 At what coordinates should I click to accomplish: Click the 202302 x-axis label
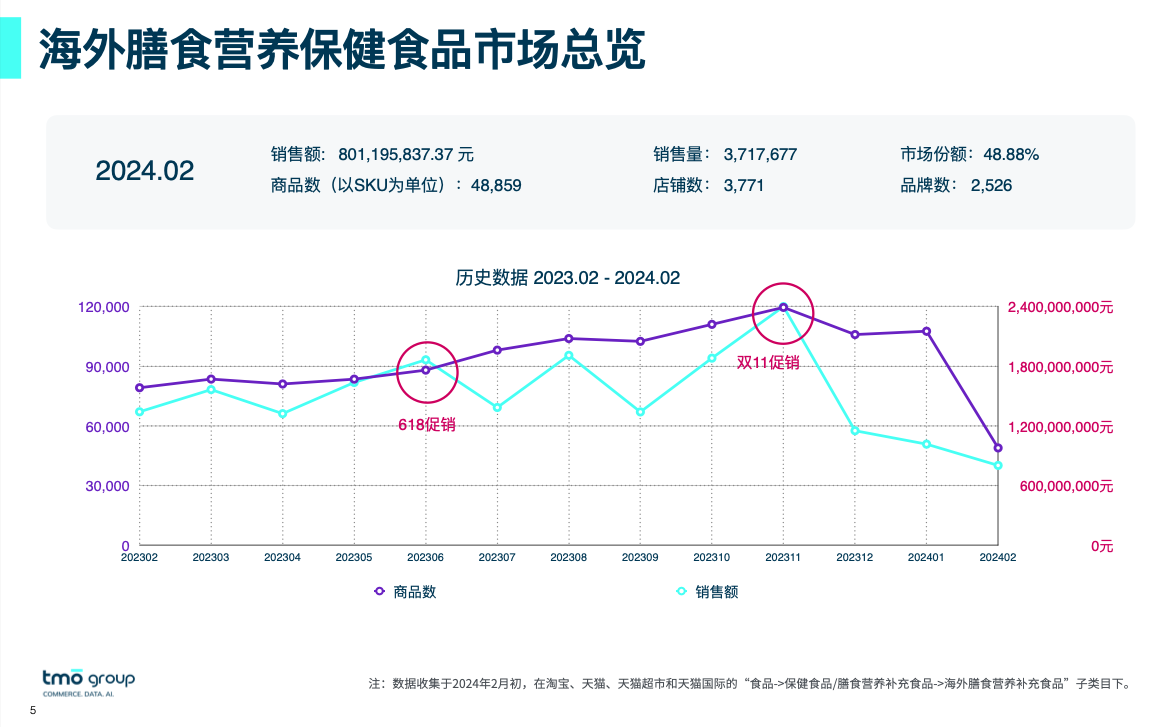tap(140, 558)
